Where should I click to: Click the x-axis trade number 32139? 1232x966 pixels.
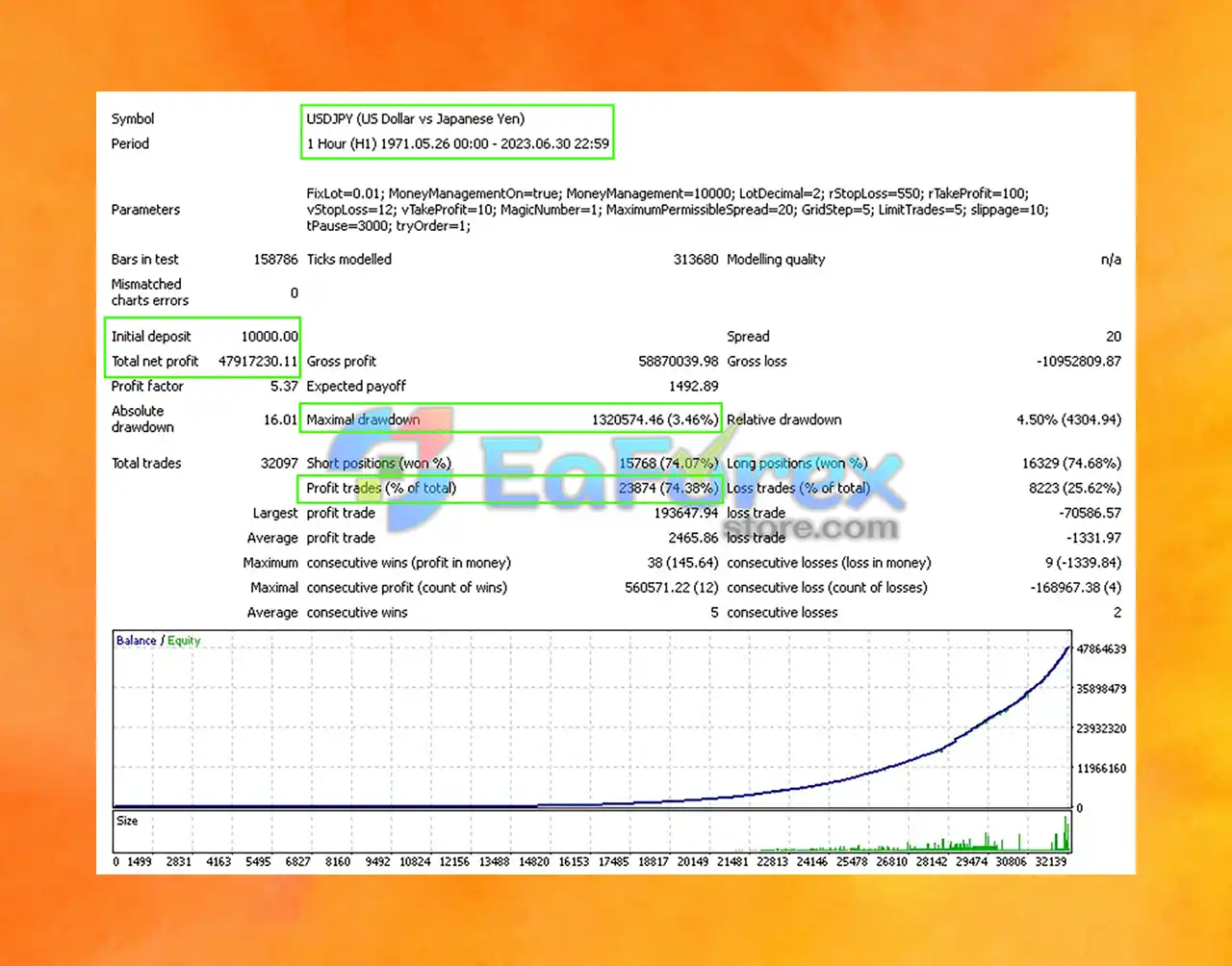coord(1051,862)
